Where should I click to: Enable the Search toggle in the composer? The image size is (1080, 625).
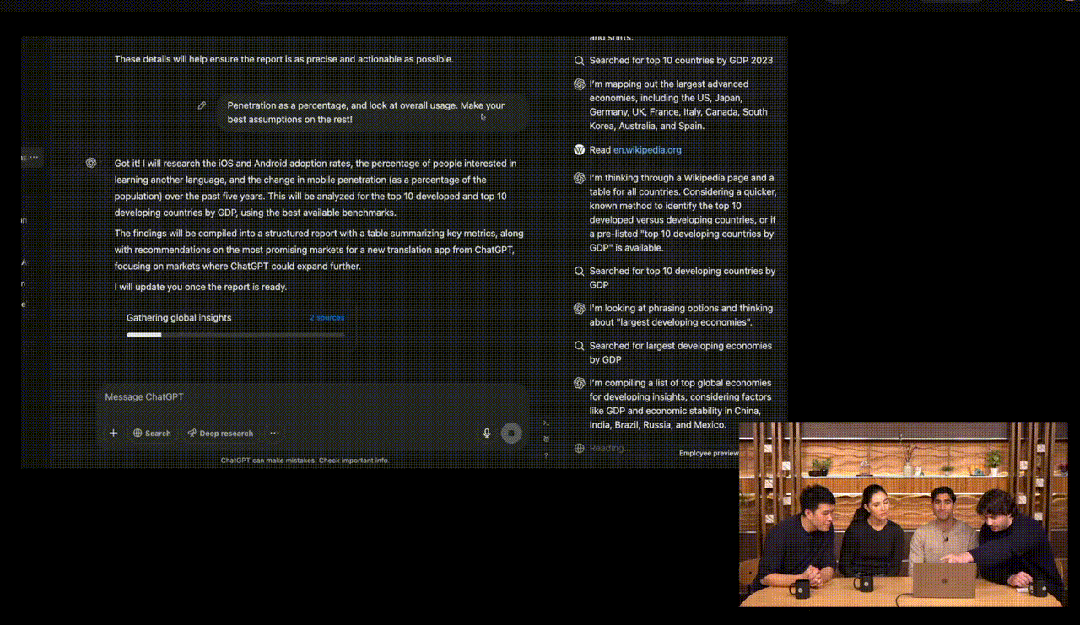pyautogui.click(x=150, y=433)
